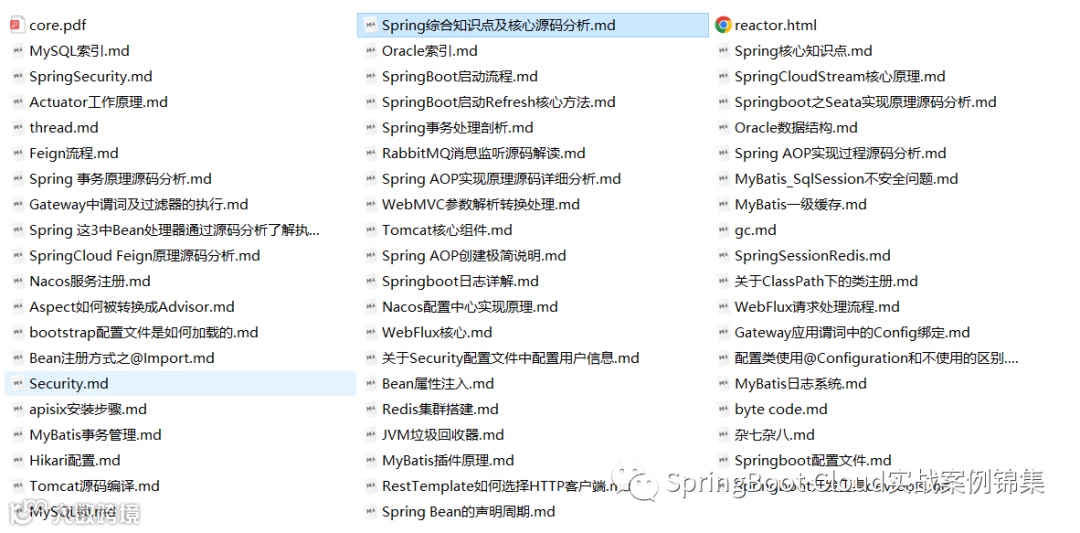The height and width of the screenshot is (533, 1080).
Task: Click the icon of Feign流程.md
Action: pyautogui.click(x=17, y=153)
